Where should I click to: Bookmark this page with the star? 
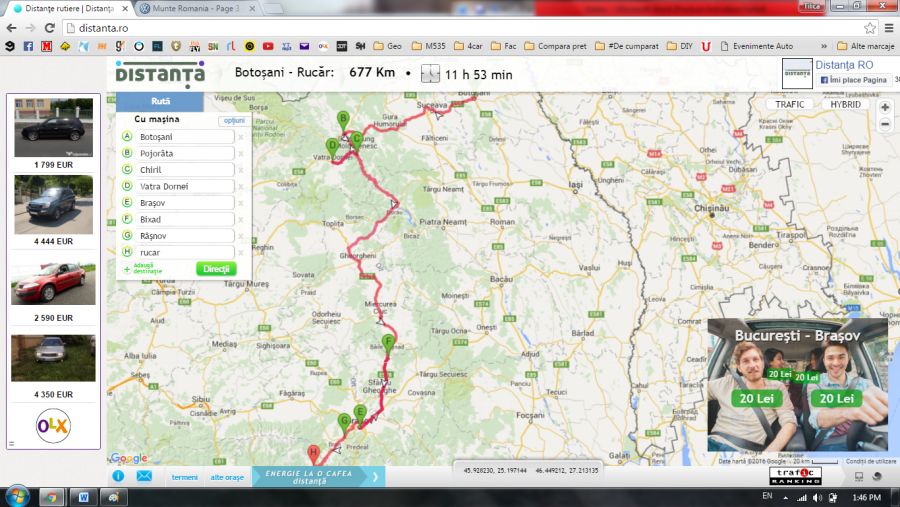coord(867,27)
